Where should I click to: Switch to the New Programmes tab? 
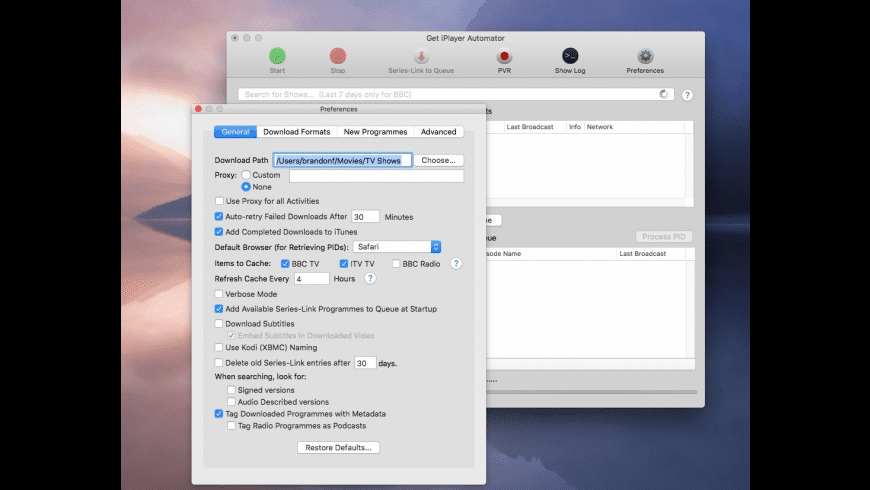[x=376, y=132]
